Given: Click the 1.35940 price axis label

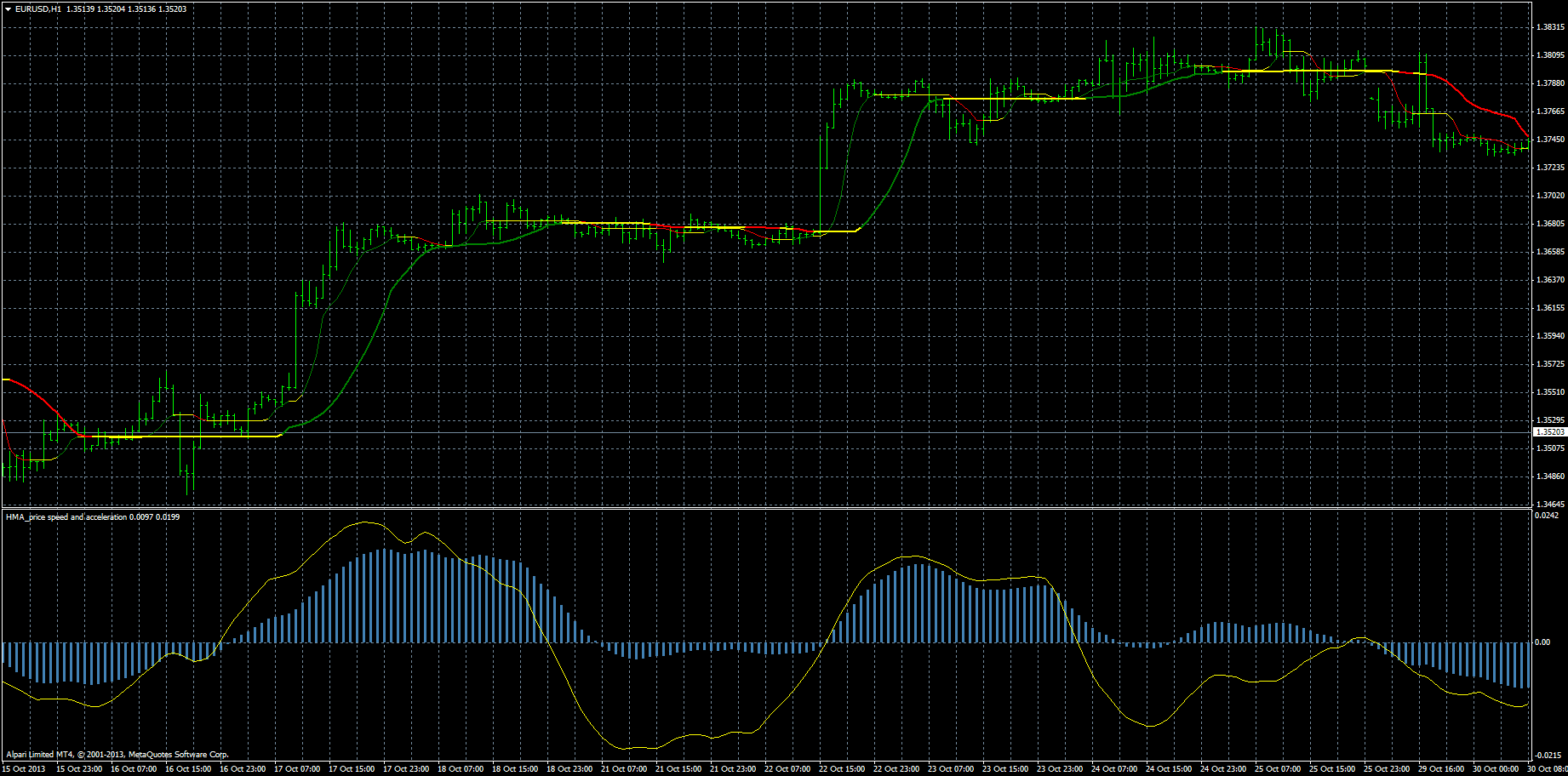Looking at the screenshot, I should [x=1550, y=336].
